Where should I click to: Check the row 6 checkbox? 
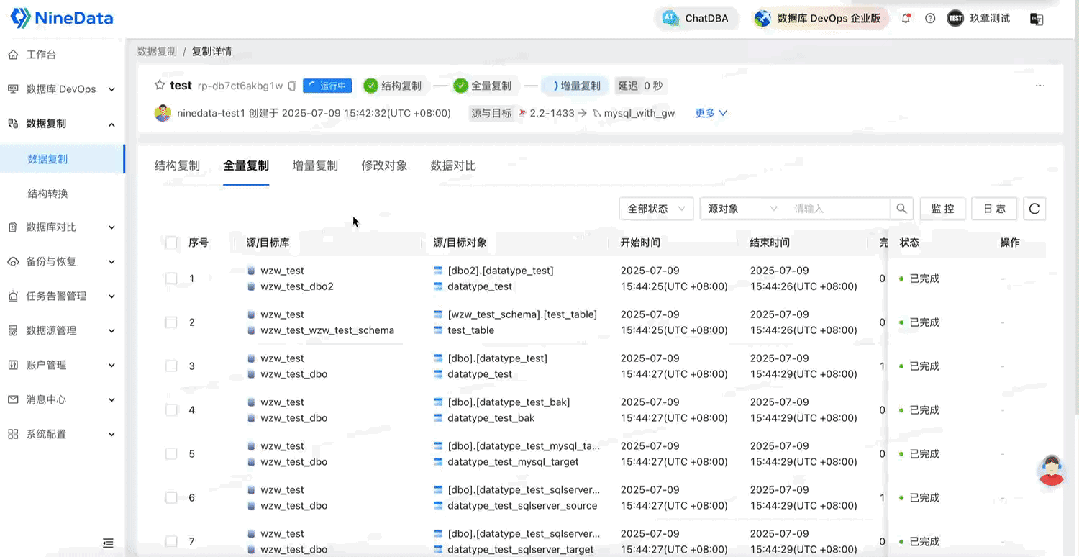click(x=171, y=498)
